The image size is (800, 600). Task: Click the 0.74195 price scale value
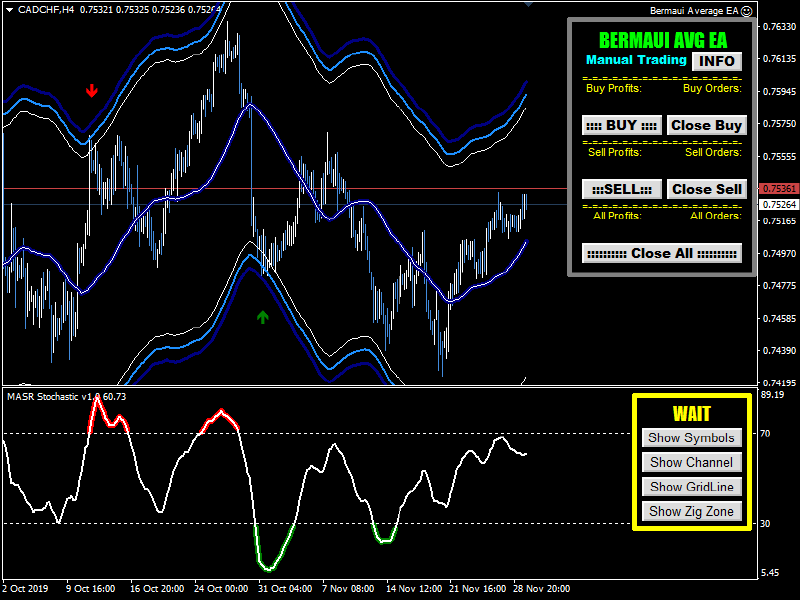779,383
